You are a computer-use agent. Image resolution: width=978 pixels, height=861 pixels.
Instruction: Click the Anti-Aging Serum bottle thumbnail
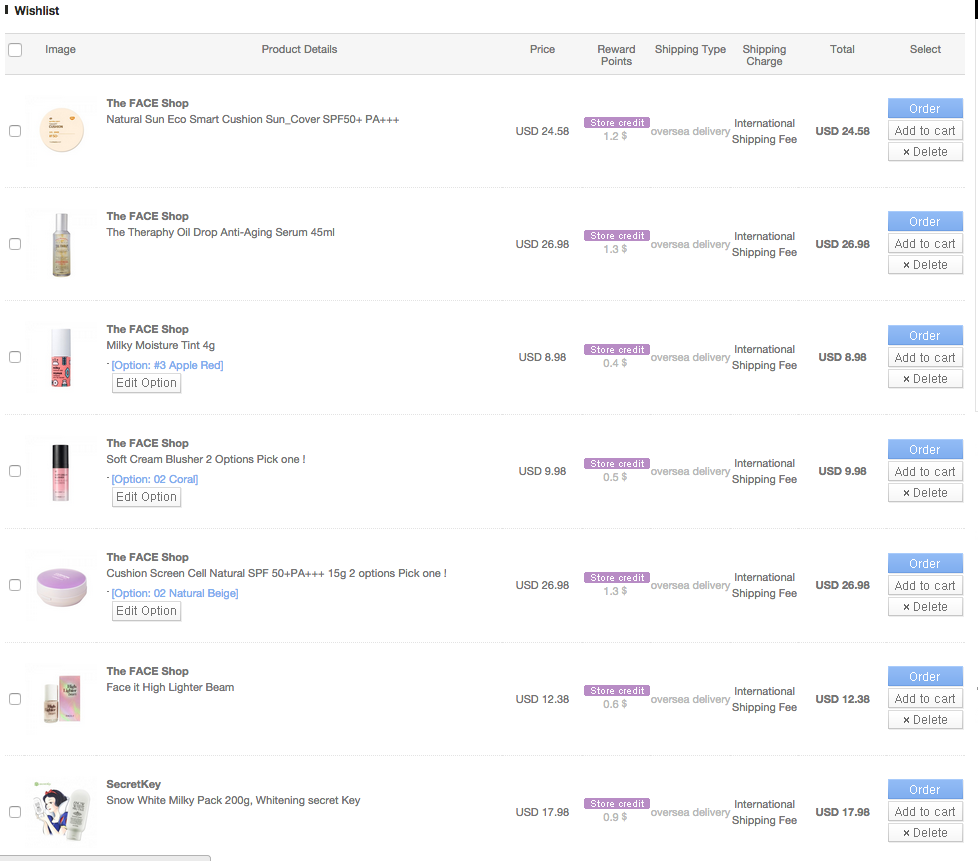pos(62,244)
